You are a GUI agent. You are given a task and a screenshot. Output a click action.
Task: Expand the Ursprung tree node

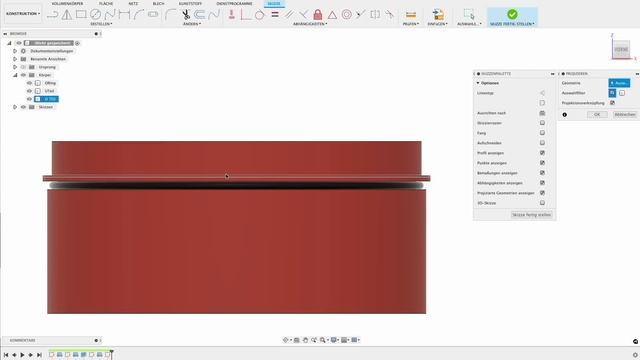click(x=15, y=67)
